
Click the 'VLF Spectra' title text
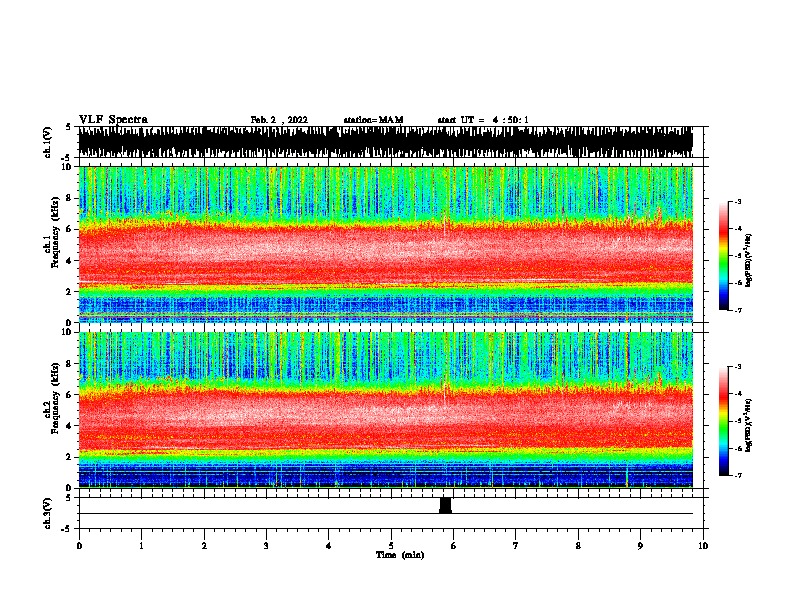click(x=113, y=120)
